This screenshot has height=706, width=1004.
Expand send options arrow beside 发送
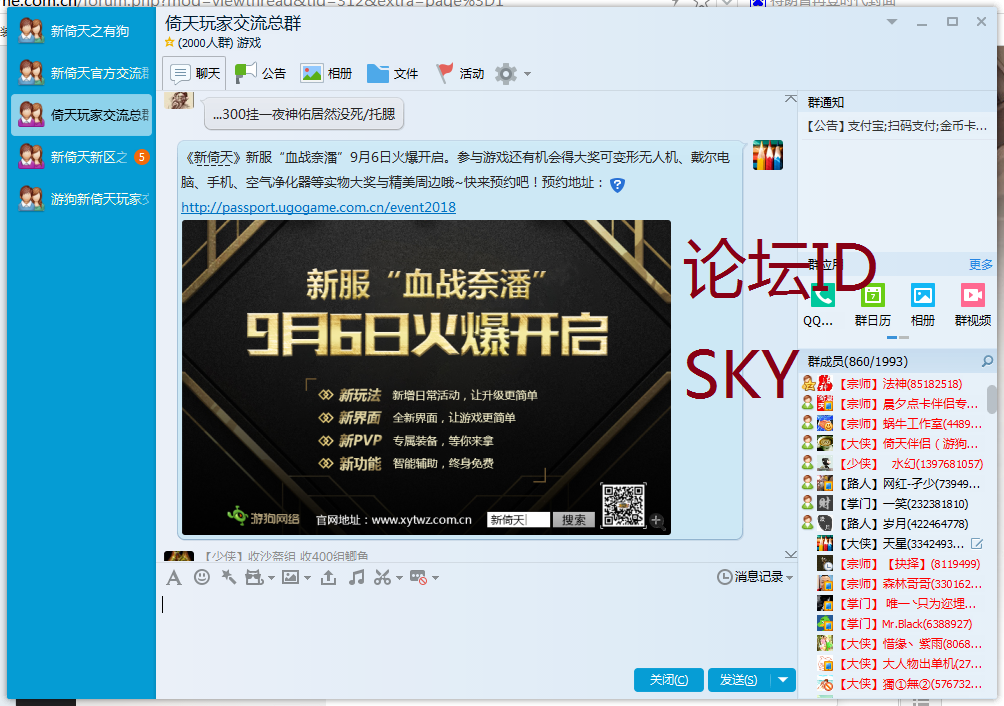[783, 680]
